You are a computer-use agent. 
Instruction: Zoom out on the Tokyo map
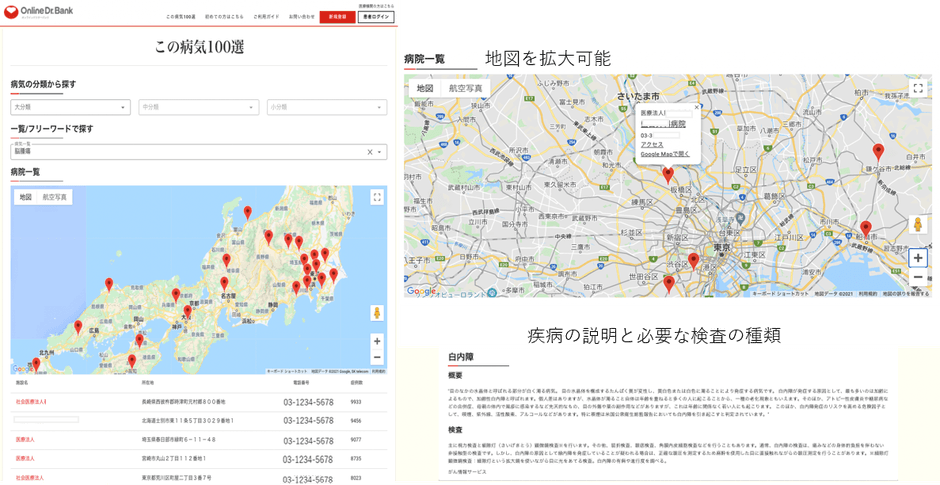(x=918, y=279)
